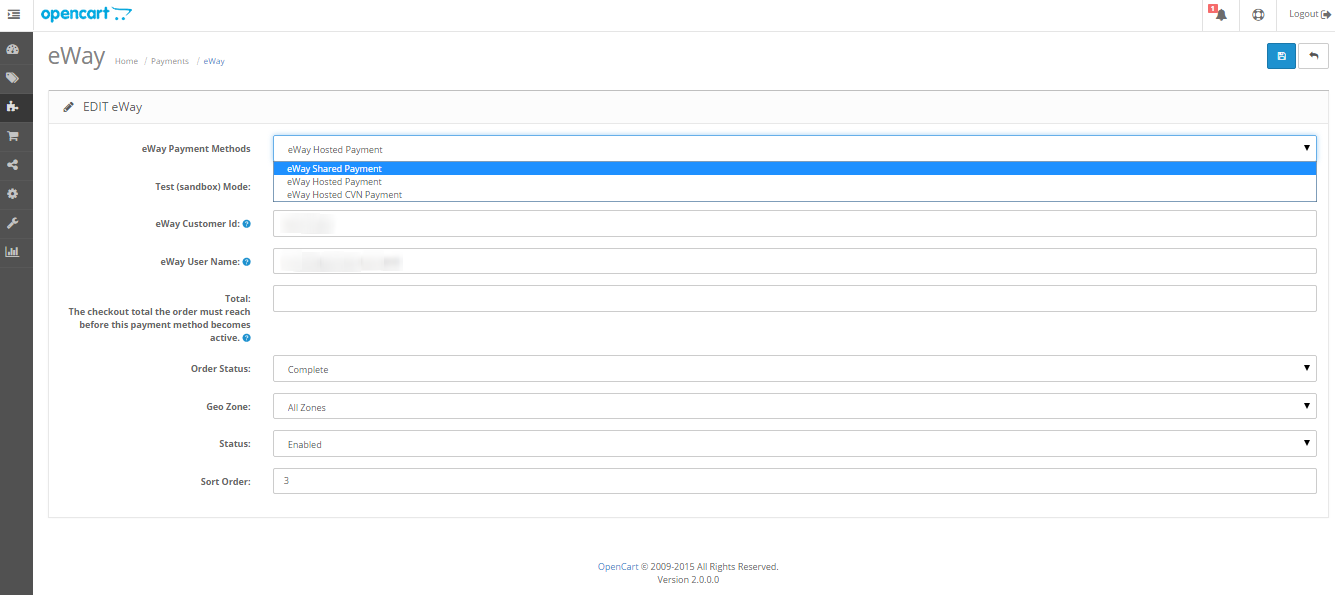Open the Sales cart sidebar icon

point(13,136)
